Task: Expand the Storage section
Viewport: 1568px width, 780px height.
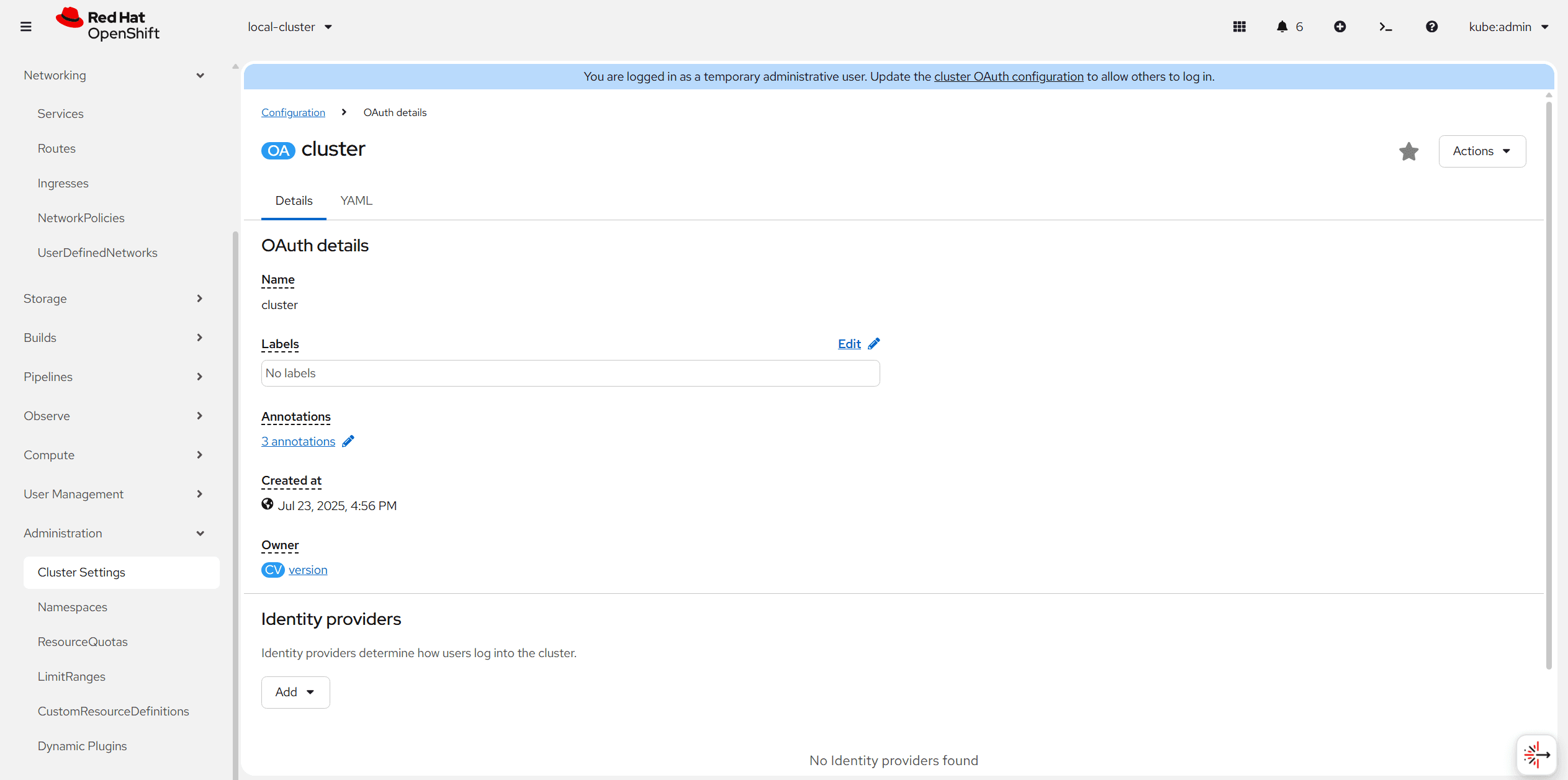Action: click(x=114, y=298)
